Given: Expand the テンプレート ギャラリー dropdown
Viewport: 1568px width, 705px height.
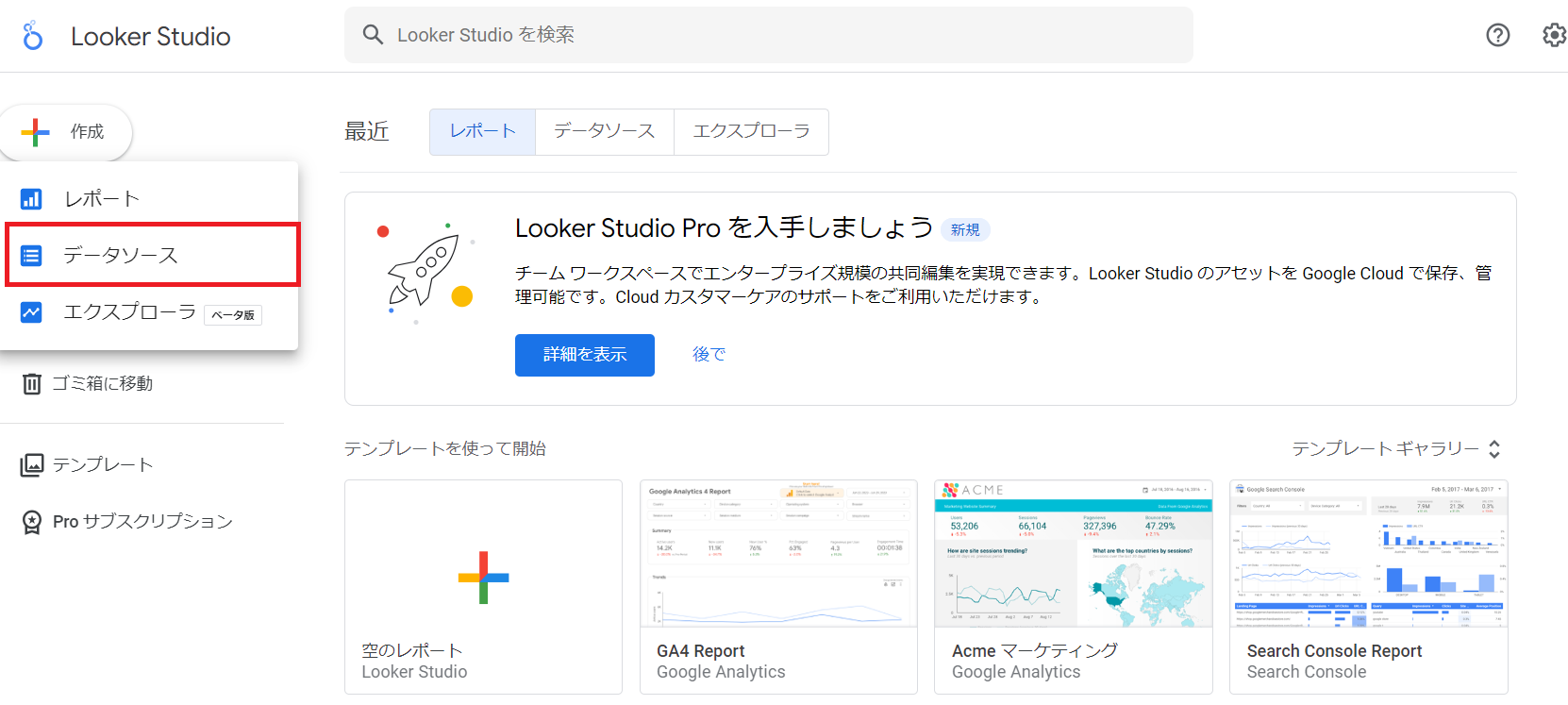Looking at the screenshot, I should tap(1396, 449).
